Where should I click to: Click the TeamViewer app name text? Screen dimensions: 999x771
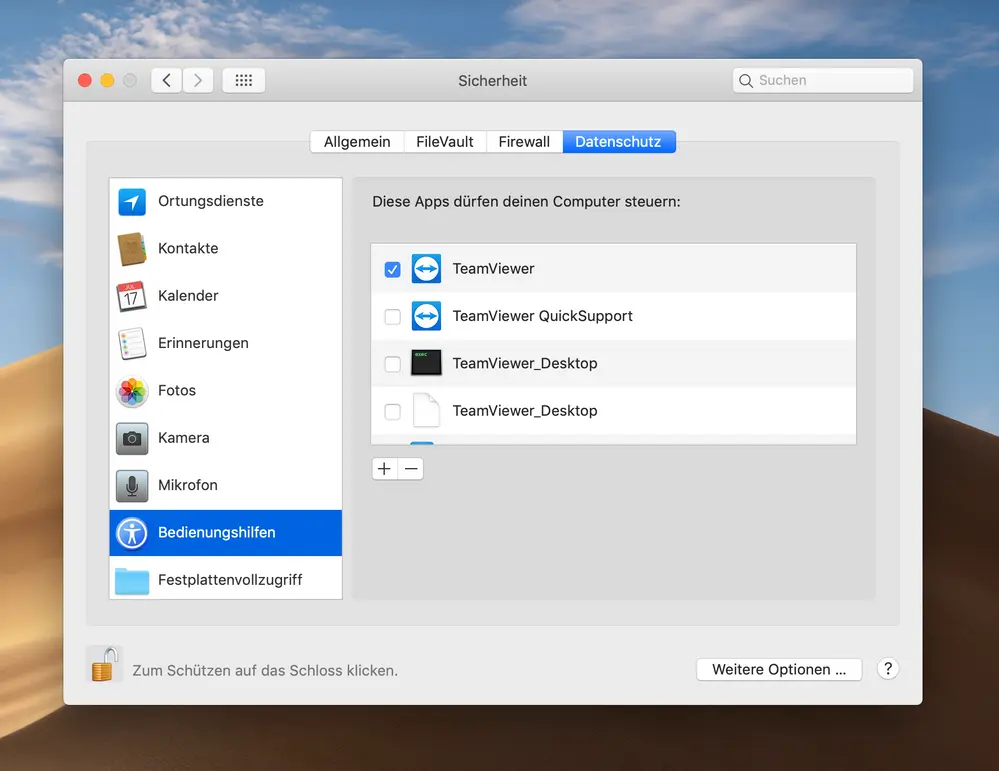tap(493, 269)
